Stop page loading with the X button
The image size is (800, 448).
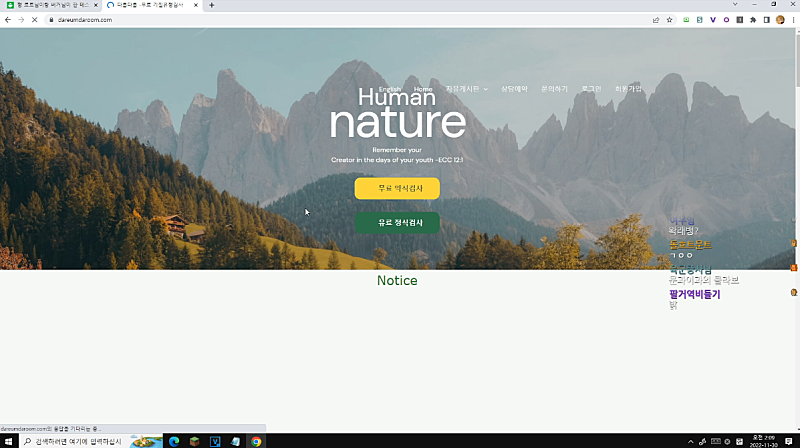(34, 20)
